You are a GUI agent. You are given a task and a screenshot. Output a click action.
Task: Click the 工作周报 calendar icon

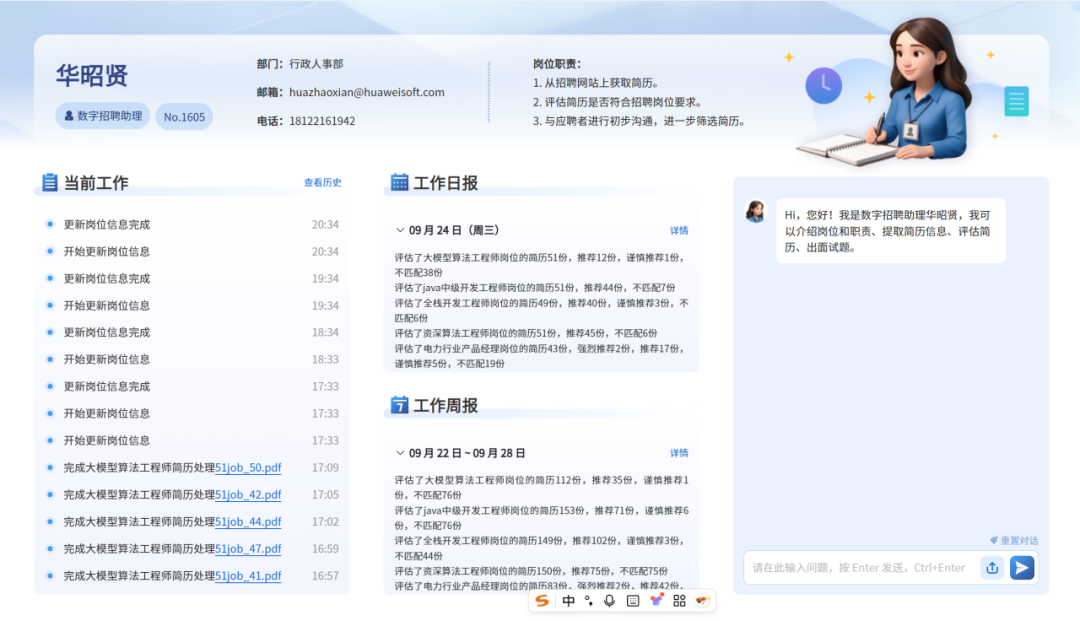[399, 405]
